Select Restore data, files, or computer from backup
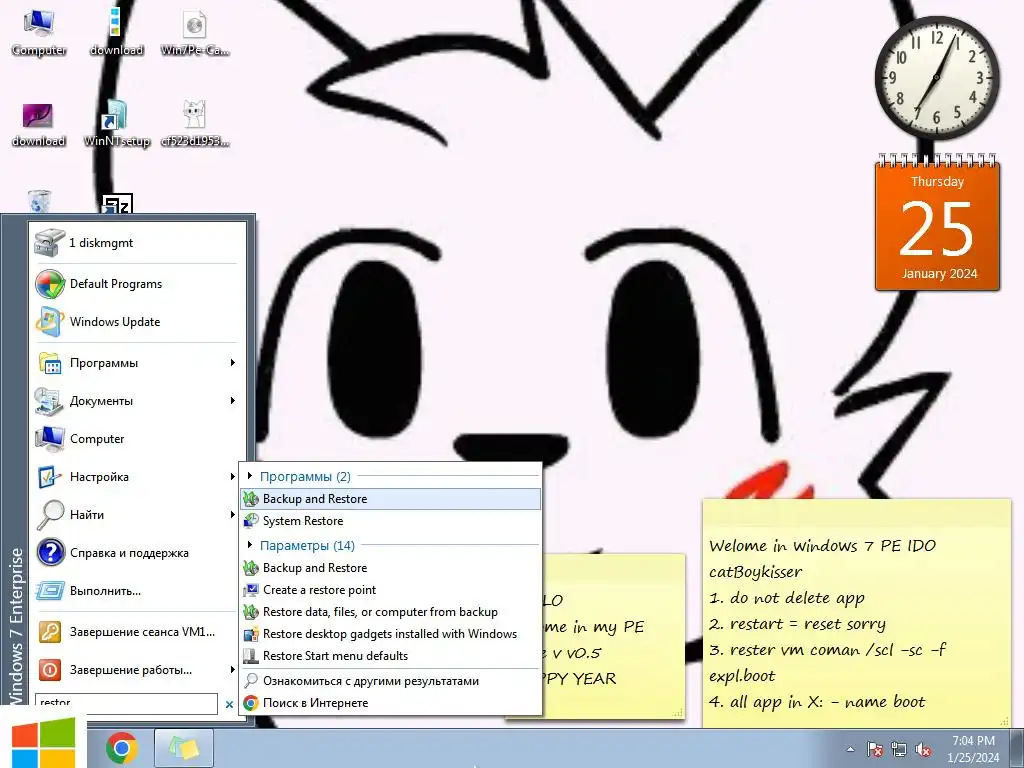This screenshot has width=1024, height=768. click(391, 612)
